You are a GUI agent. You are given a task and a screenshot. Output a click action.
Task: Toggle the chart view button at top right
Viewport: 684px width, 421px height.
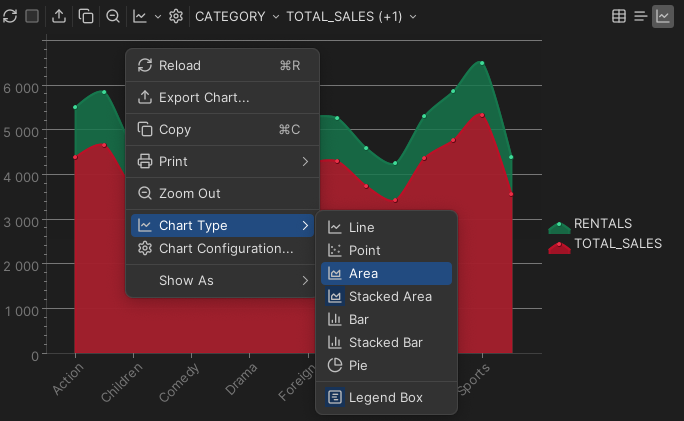(662, 16)
